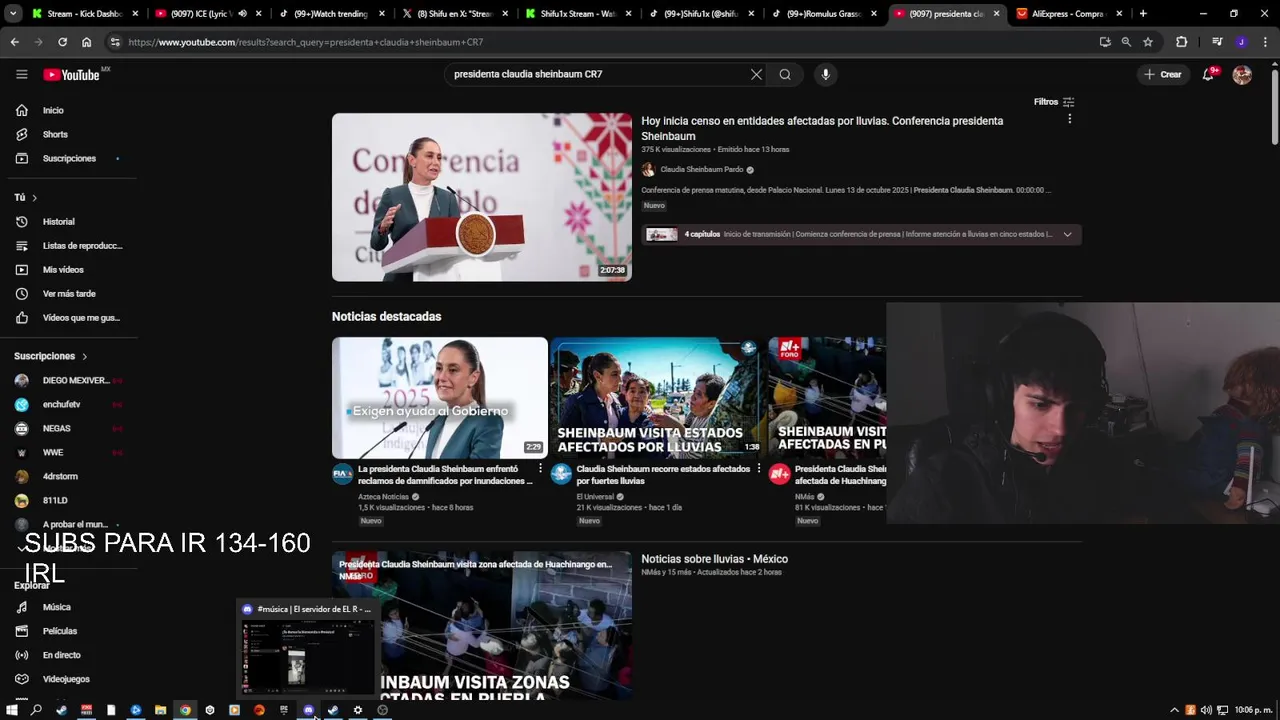Click the address bar URL

pos(305,42)
